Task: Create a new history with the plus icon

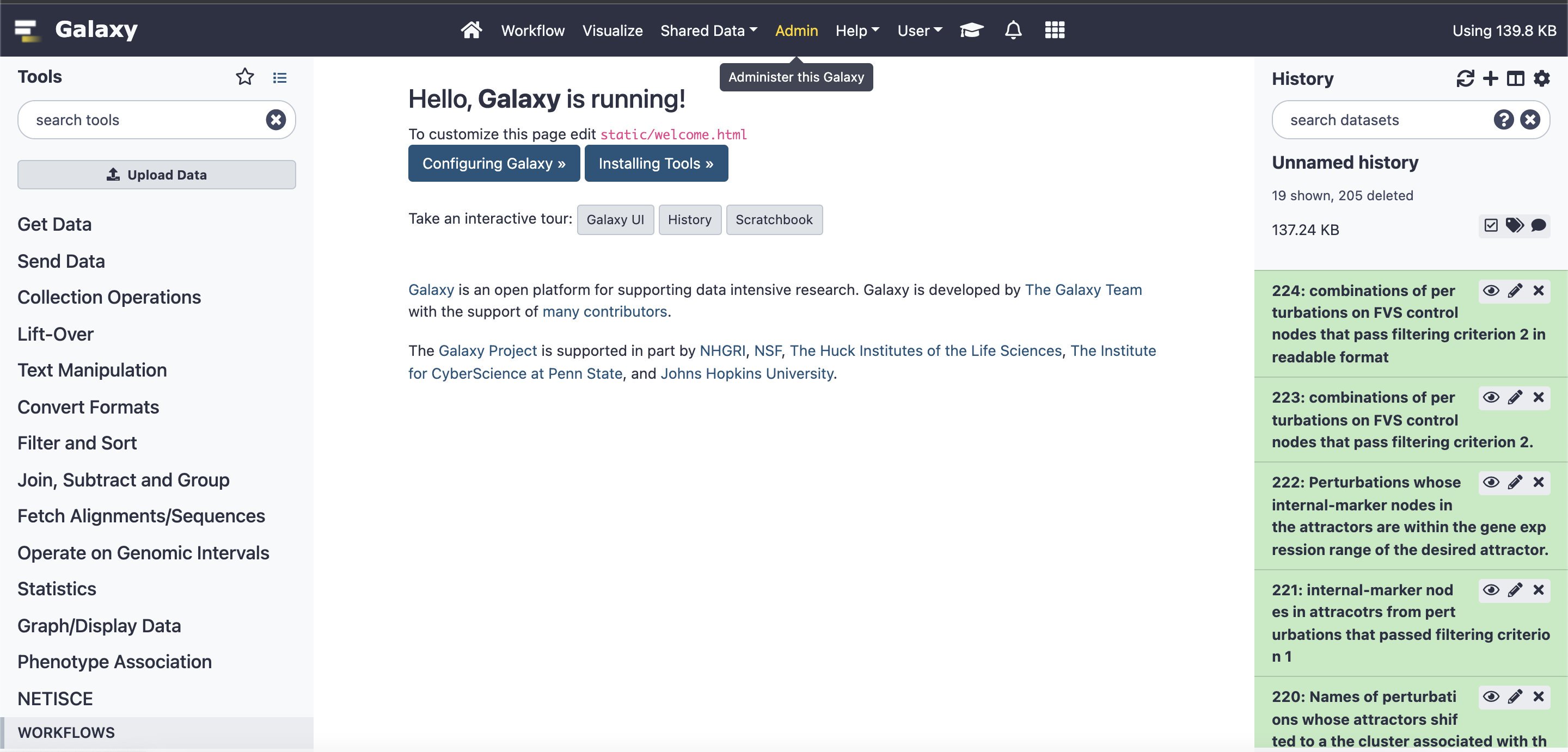Action: click(x=1490, y=78)
